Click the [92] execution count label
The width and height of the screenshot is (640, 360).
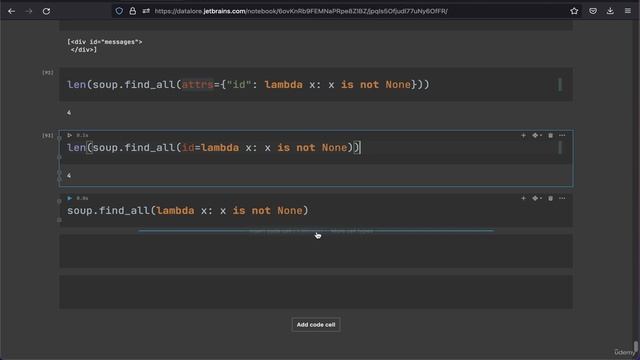48,72
